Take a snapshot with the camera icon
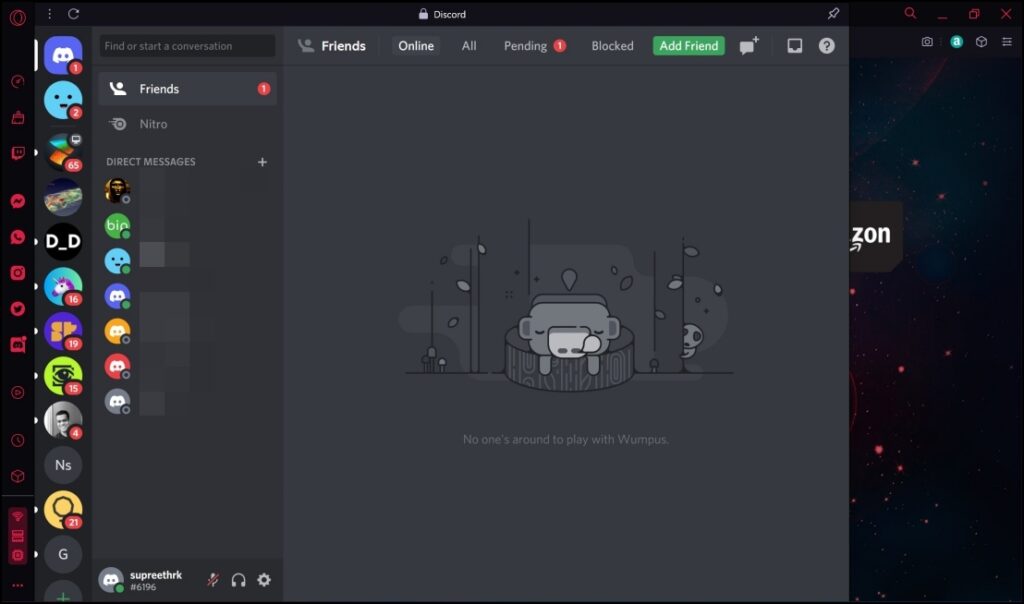Viewport: 1024px width, 604px height. 927,42
